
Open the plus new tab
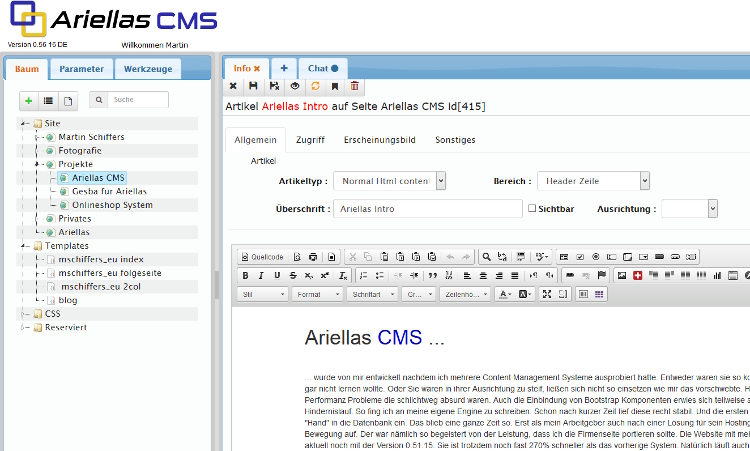tap(284, 68)
